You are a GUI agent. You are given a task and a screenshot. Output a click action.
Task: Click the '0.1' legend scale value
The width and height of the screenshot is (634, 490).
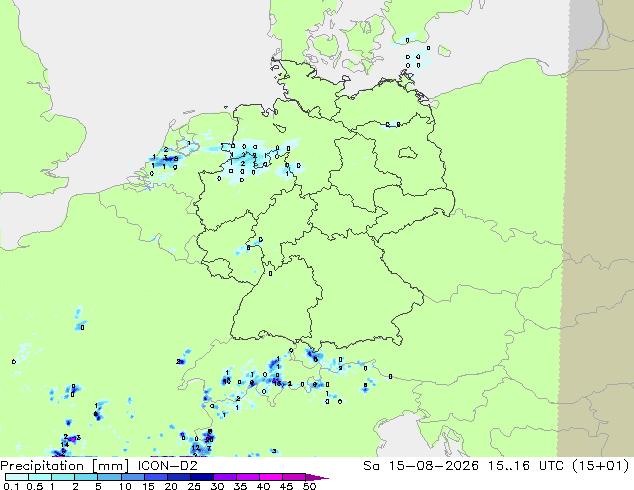point(12,486)
